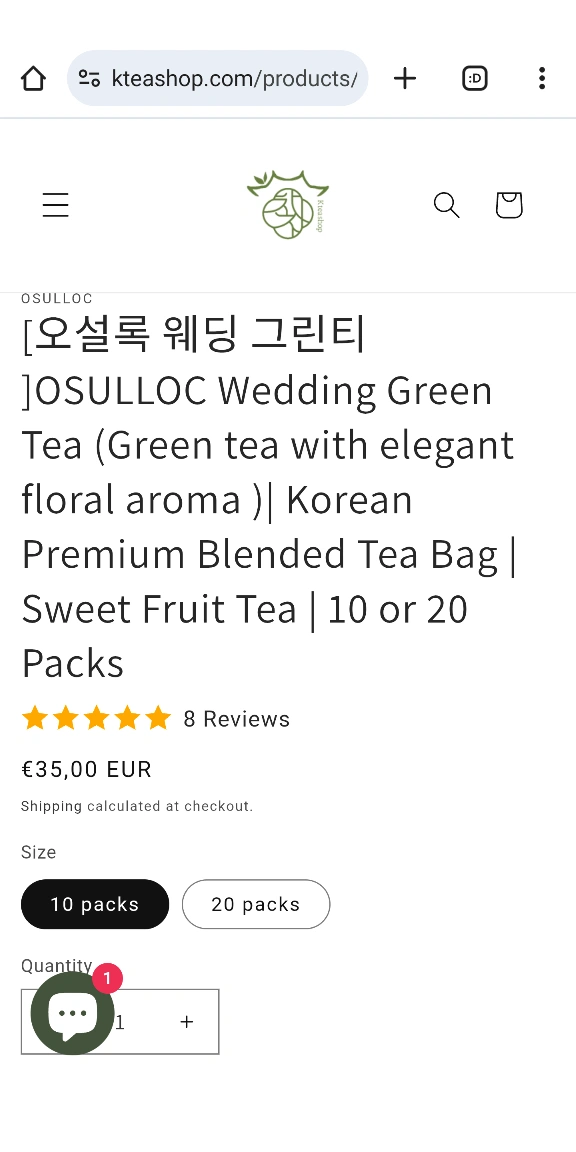
Task: Open the search magnifier icon
Action: [x=446, y=205]
